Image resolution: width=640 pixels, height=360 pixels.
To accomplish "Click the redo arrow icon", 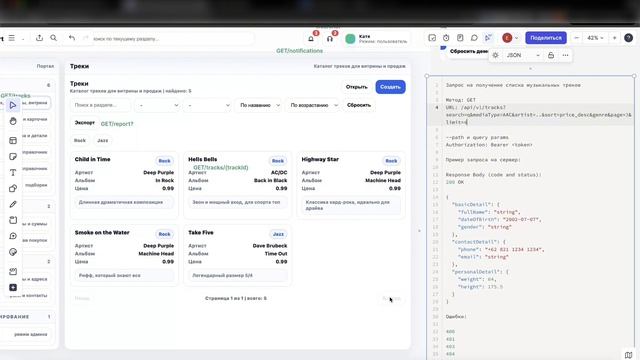I will click(x=85, y=38).
